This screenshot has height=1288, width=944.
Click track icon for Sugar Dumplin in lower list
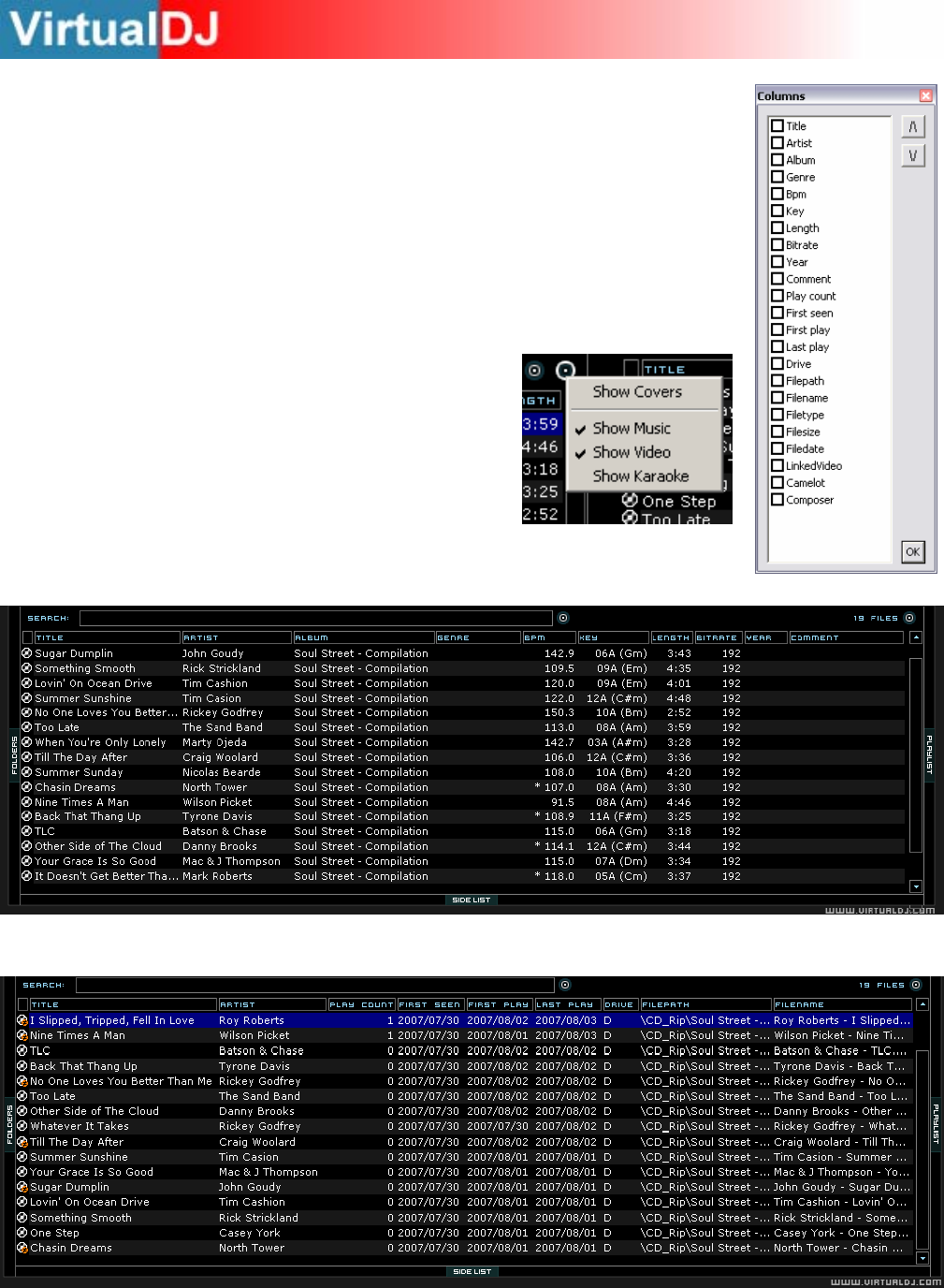pos(22,1187)
